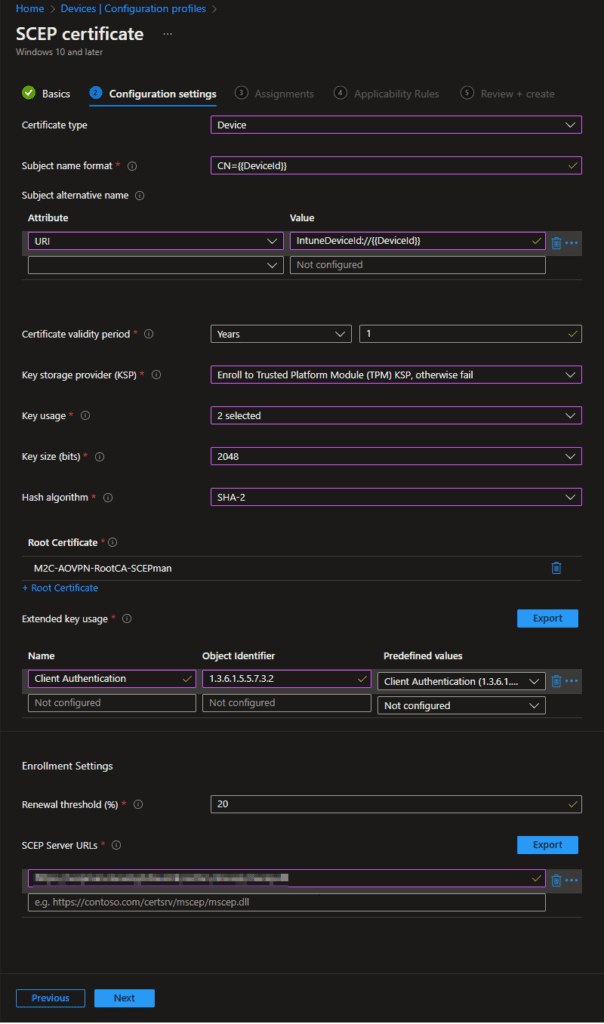Viewport: 604px width, 1024px height.
Task: Show info for Hash algorithm
Action: [108, 498]
